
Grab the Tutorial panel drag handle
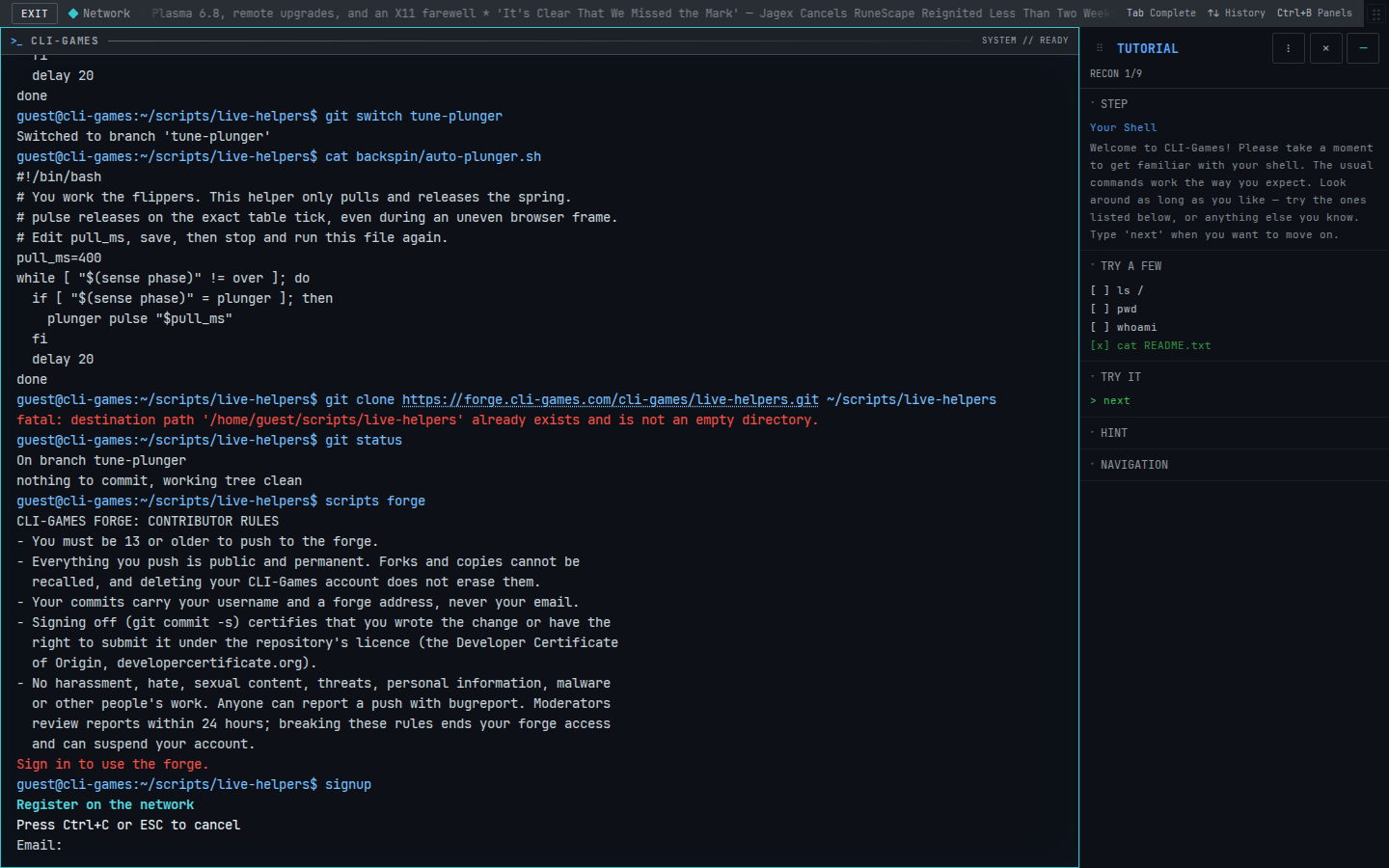(x=1100, y=48)
